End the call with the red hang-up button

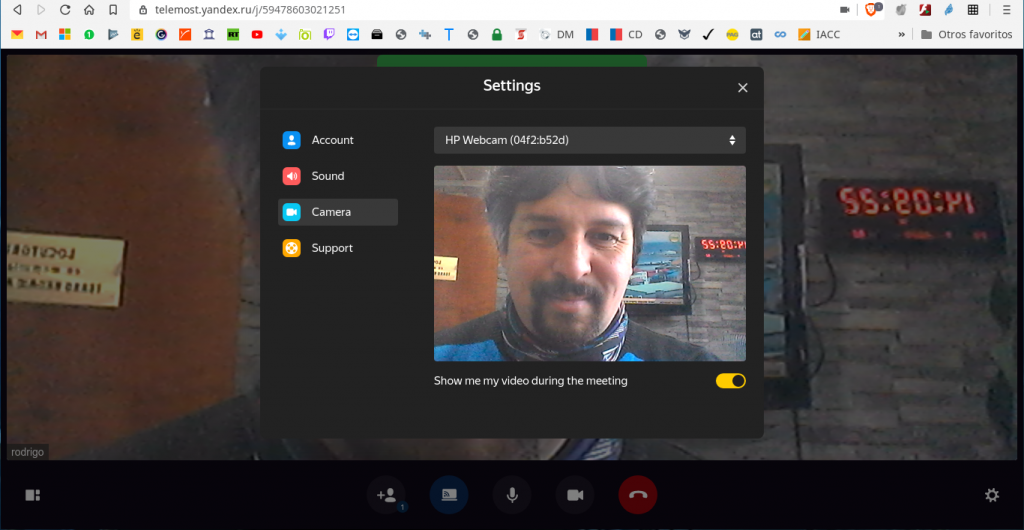(638, 495)
